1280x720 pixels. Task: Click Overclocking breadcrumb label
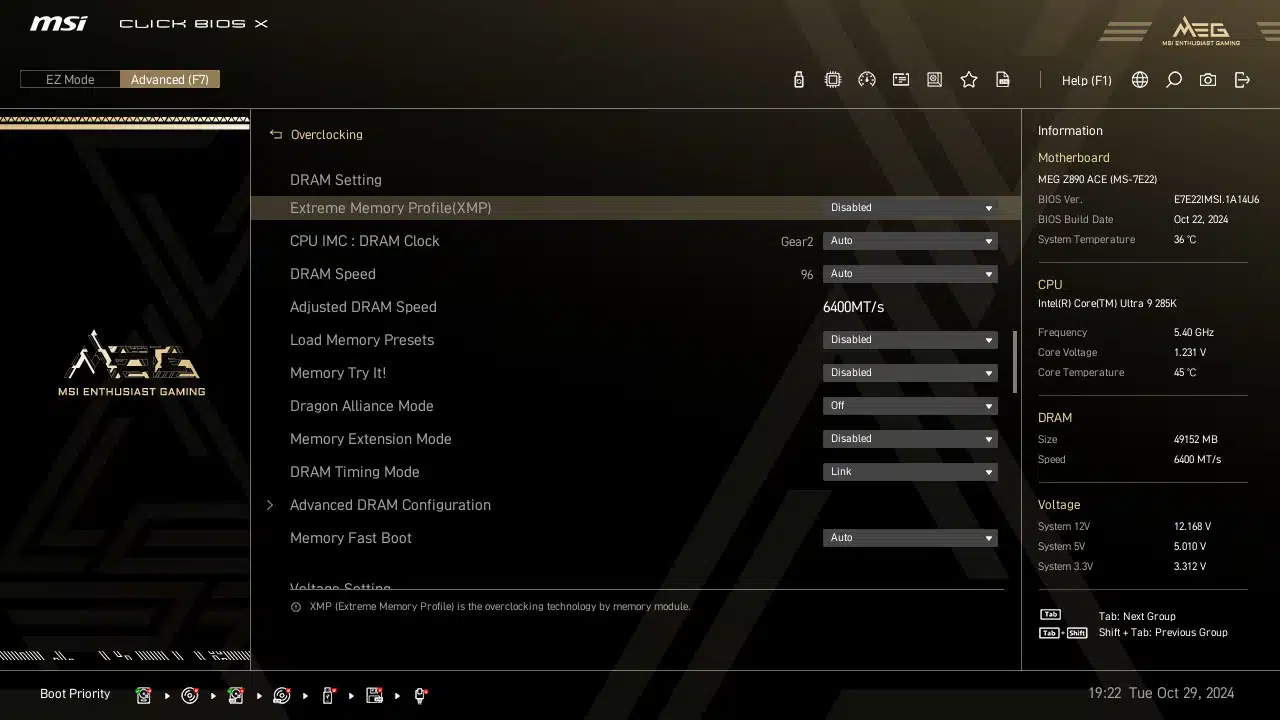(326, 134)
